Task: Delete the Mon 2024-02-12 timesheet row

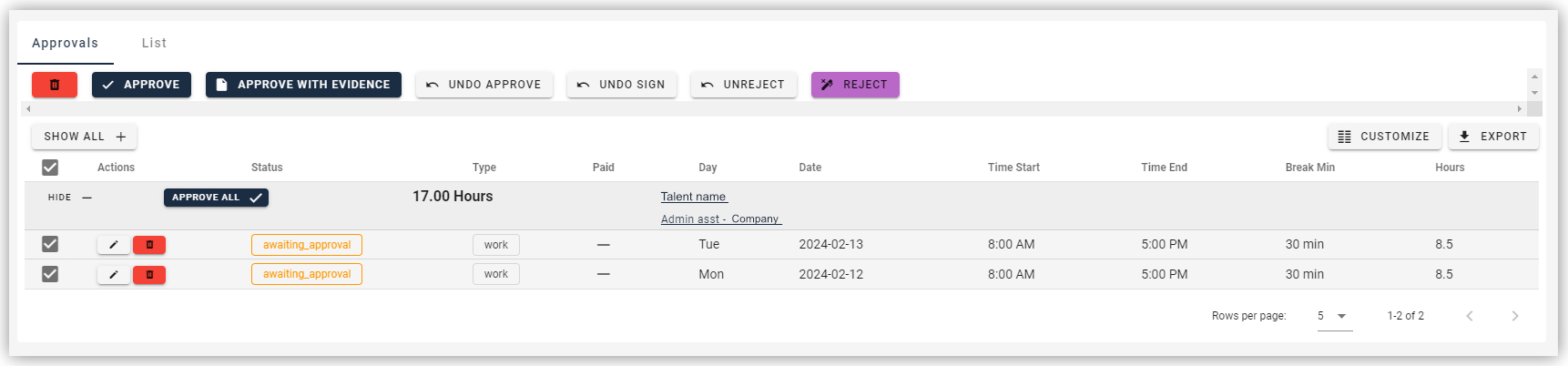Action: click(x=149, y=274)
